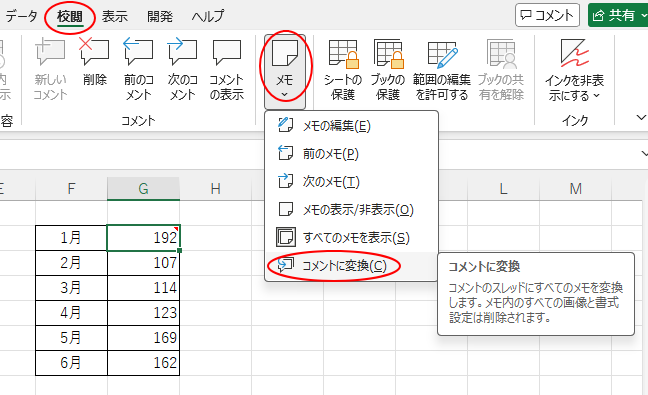The width and height of the screenshot is (648, 395).
Task: Click the cell containing 114
Action: (143, 288)
